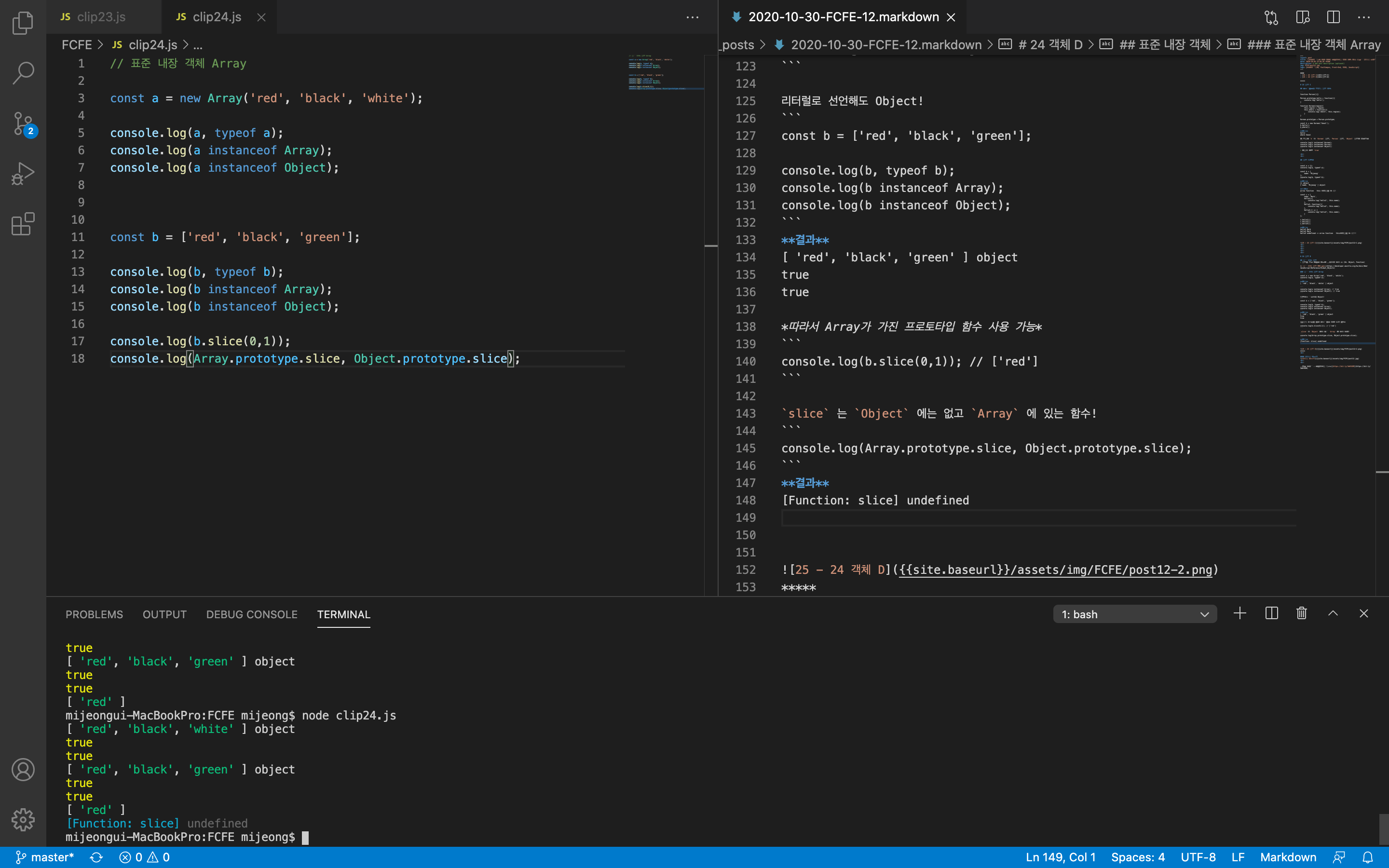The width and height of the screenshot is (1389, 868).
Task: Kill terminal with trash icon
Action: 1302,614
